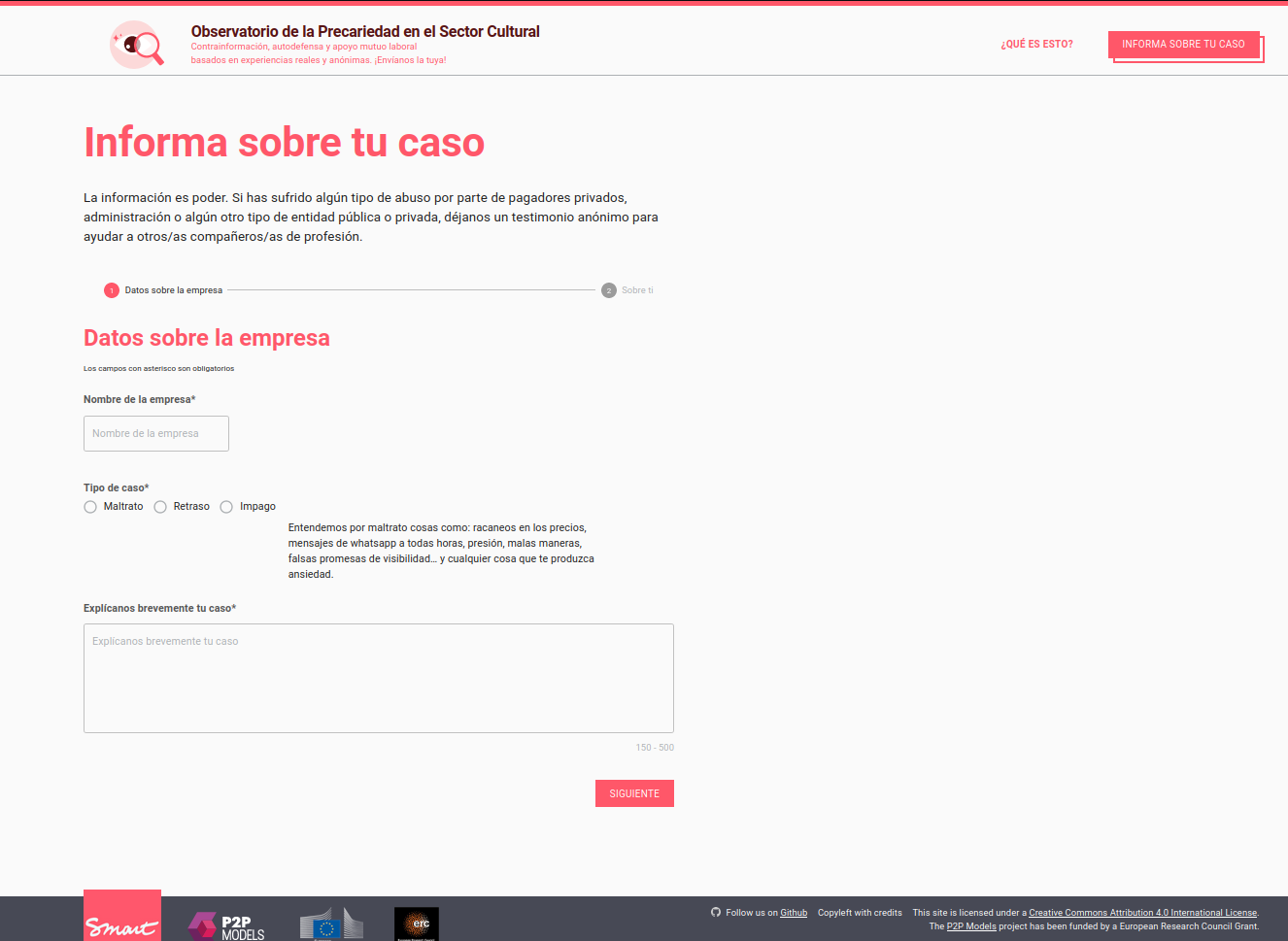Click the Copyleft with credits text
The width and height of the screenshot is (1288, 941).
860,912
